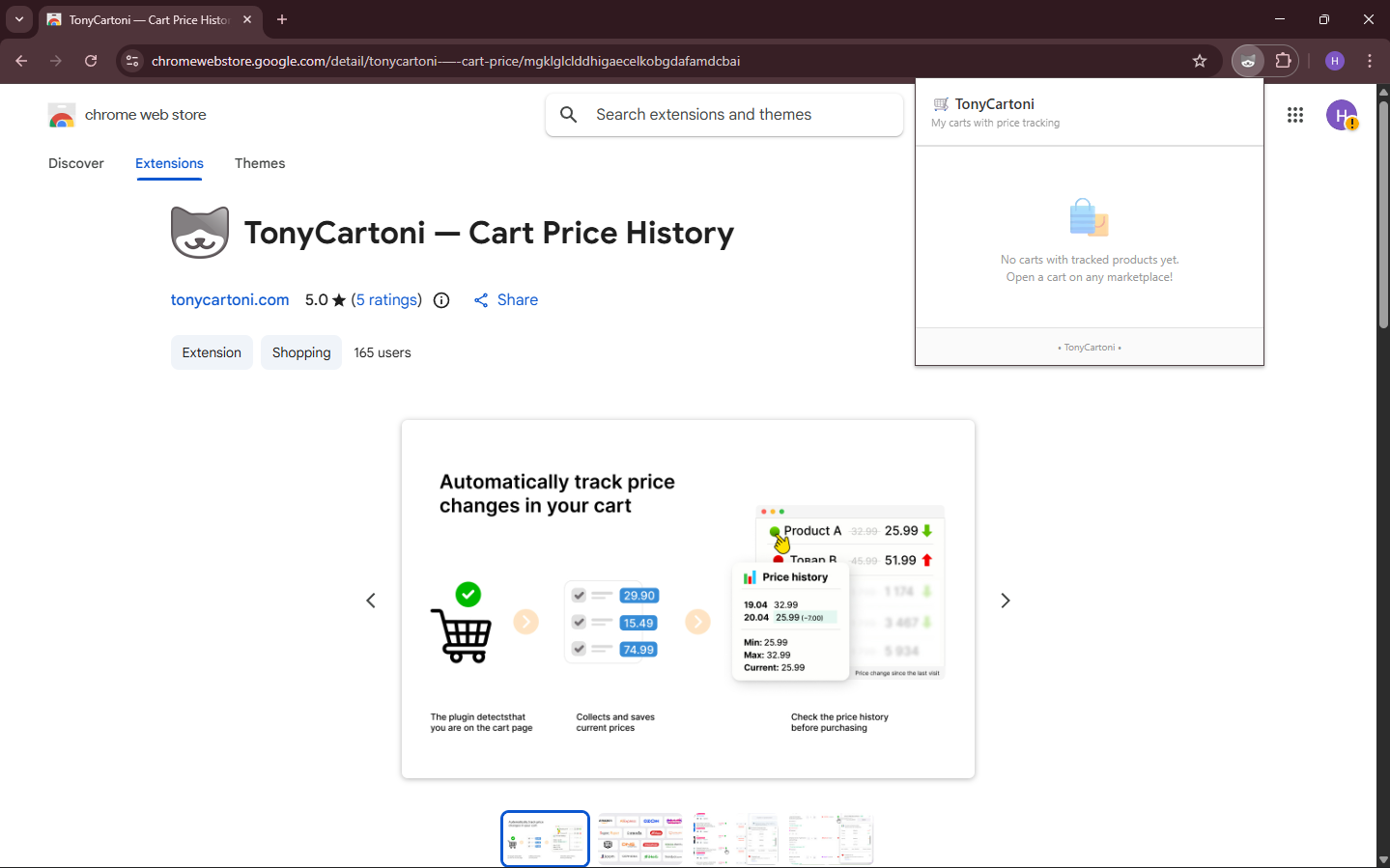Select the first screenshot thumbnail
1390x868 pixels.
[545, 838]
